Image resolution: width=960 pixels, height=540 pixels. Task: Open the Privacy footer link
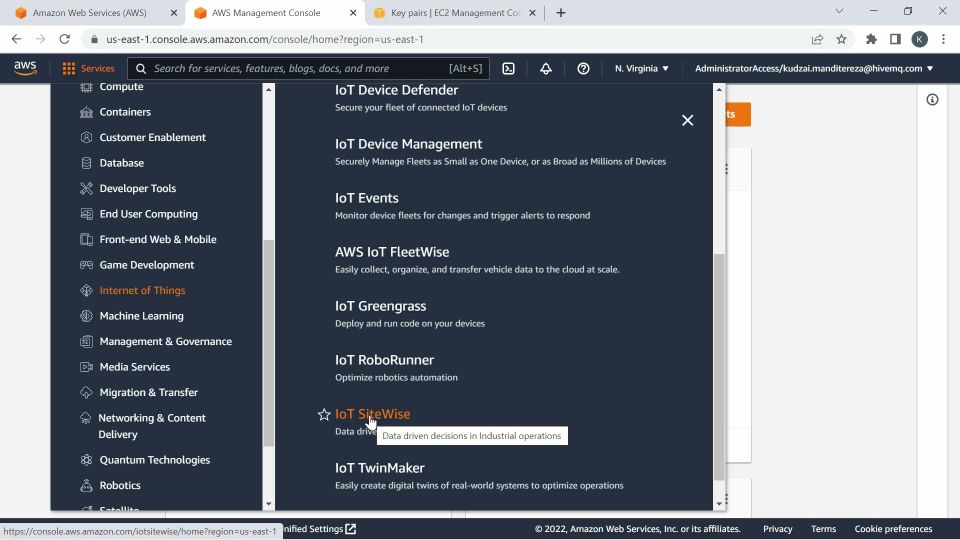click(778, 529)
